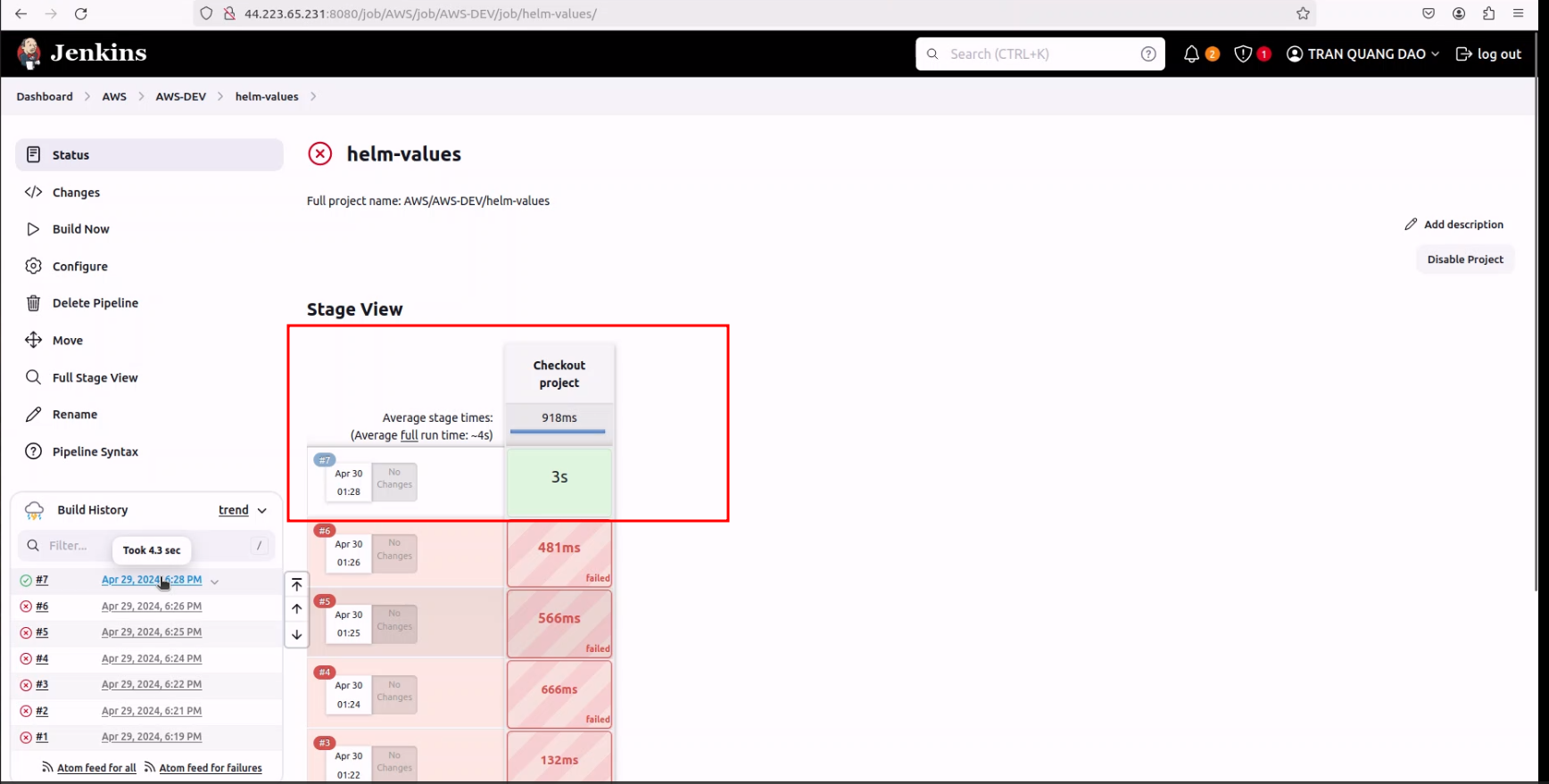Click the green 3s stage cell for build #7
This screenshot has width=1549, height=784.
point(559,483)
